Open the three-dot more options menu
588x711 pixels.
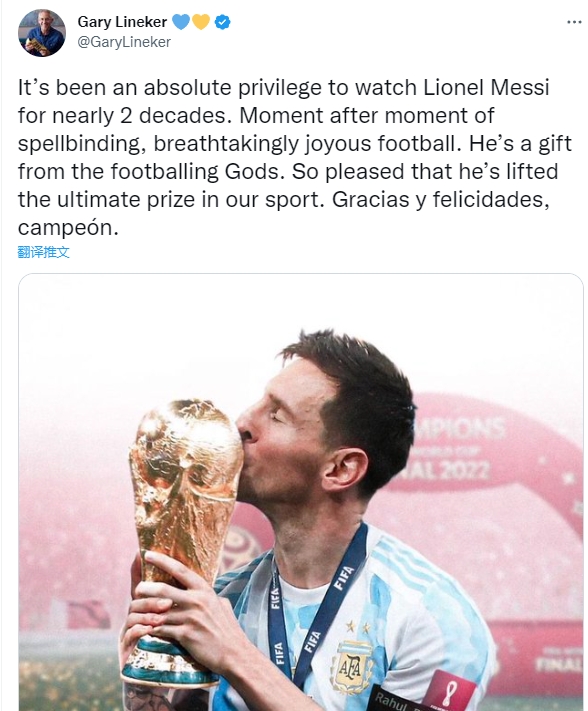tap(574, 22)
